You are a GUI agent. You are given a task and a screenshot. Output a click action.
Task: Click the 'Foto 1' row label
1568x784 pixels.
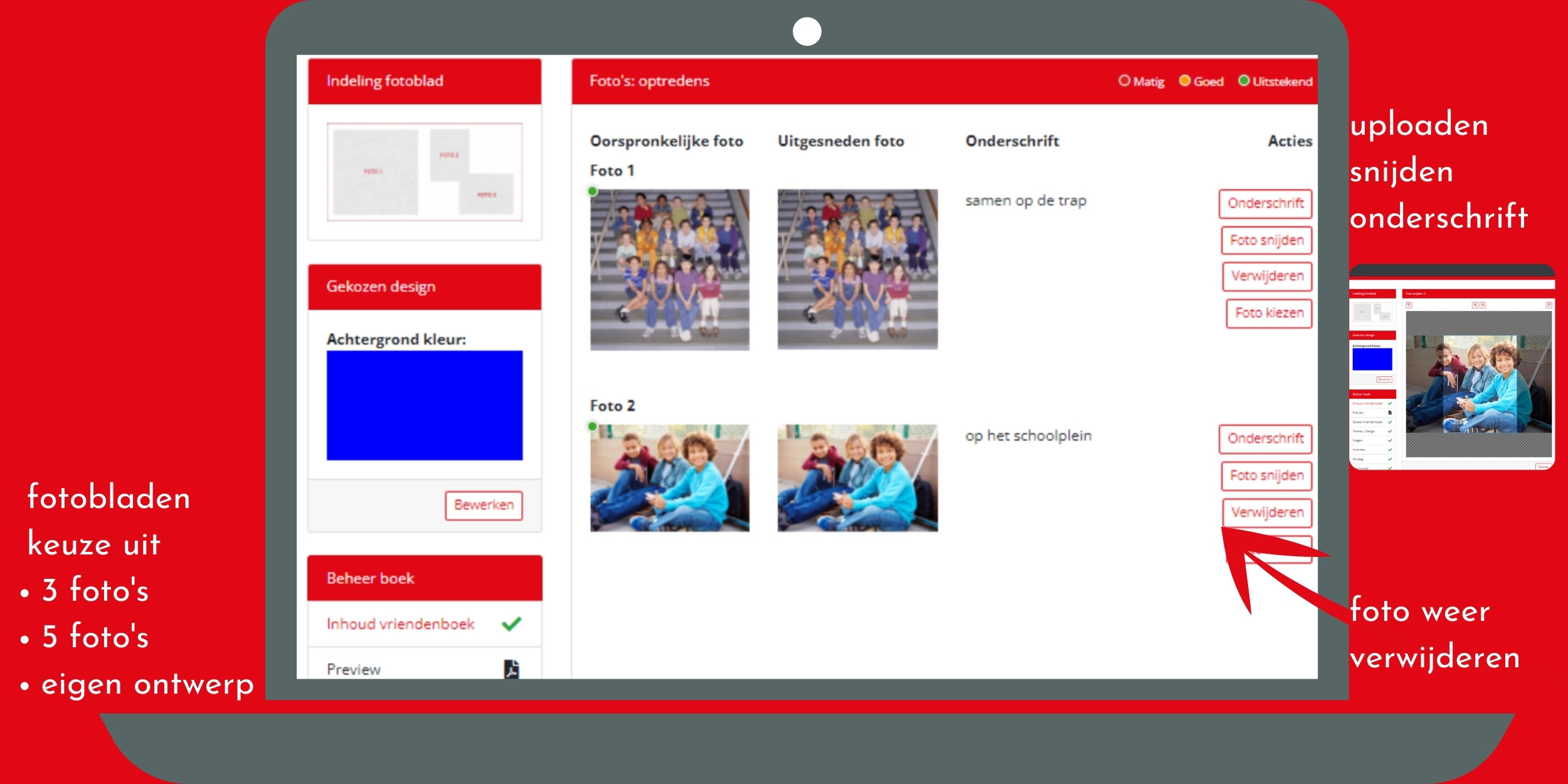pos(612,171)
